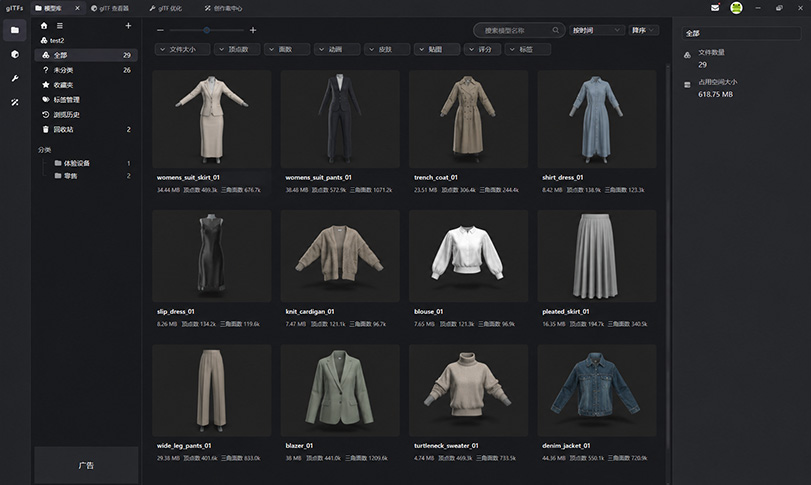Open the wrench tools sidebar icon

15,79
